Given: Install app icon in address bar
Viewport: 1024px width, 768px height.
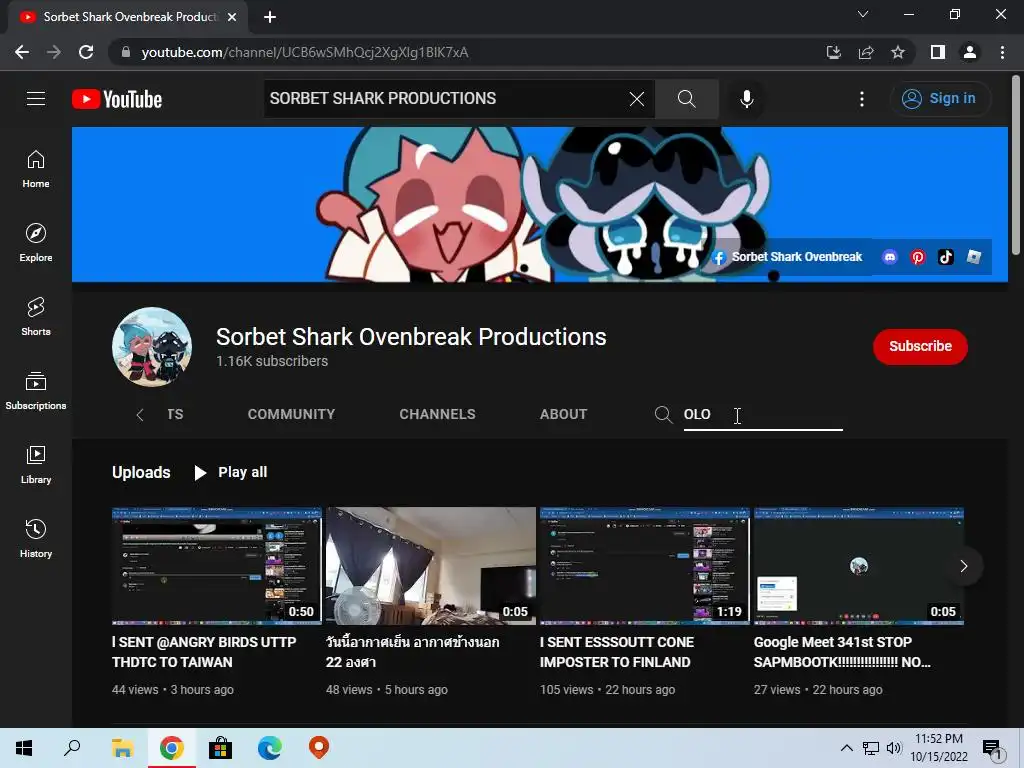Looking at the screenshot, I should tap(833, 52).
